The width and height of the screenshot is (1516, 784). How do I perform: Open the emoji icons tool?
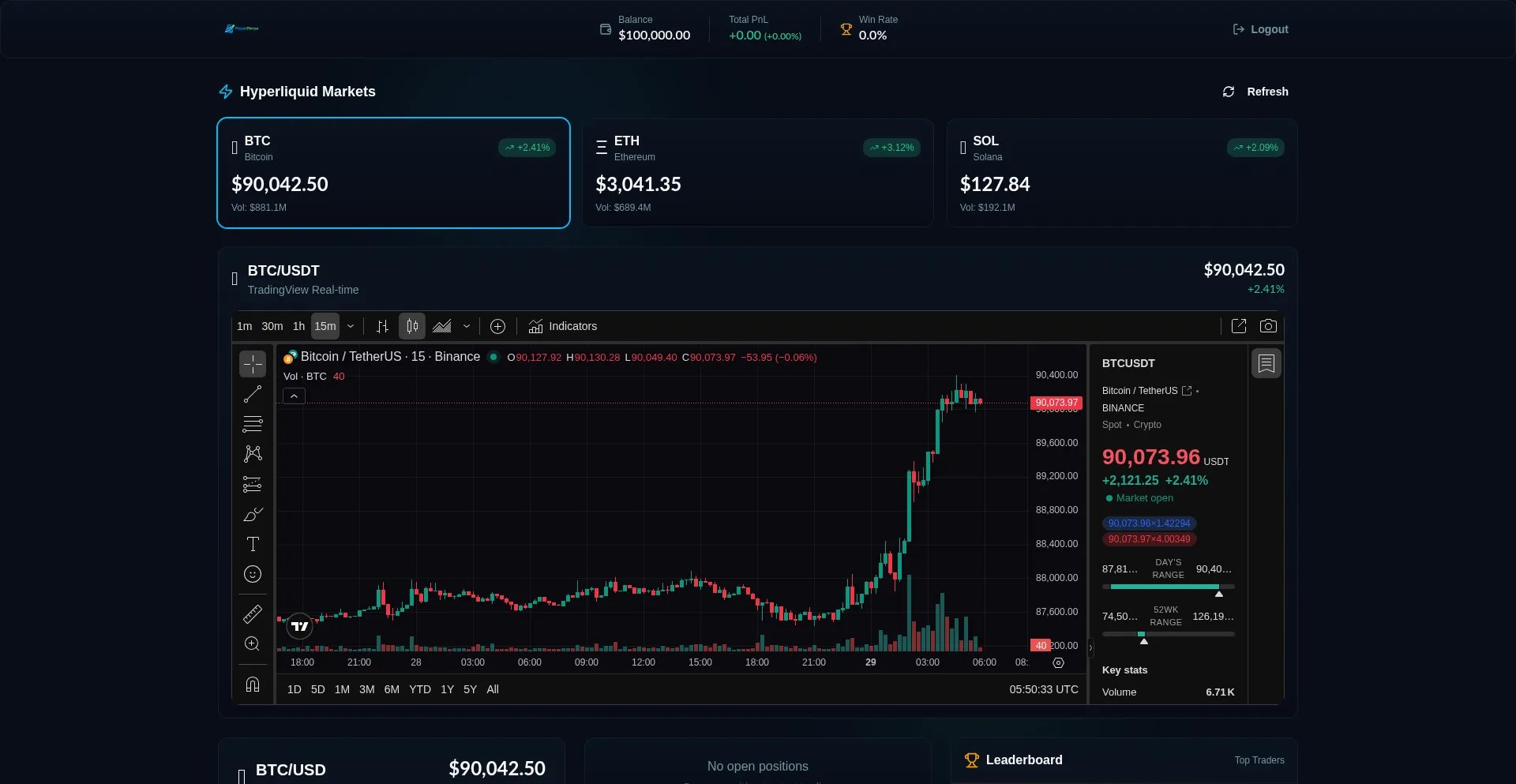[x=253, y=574]
